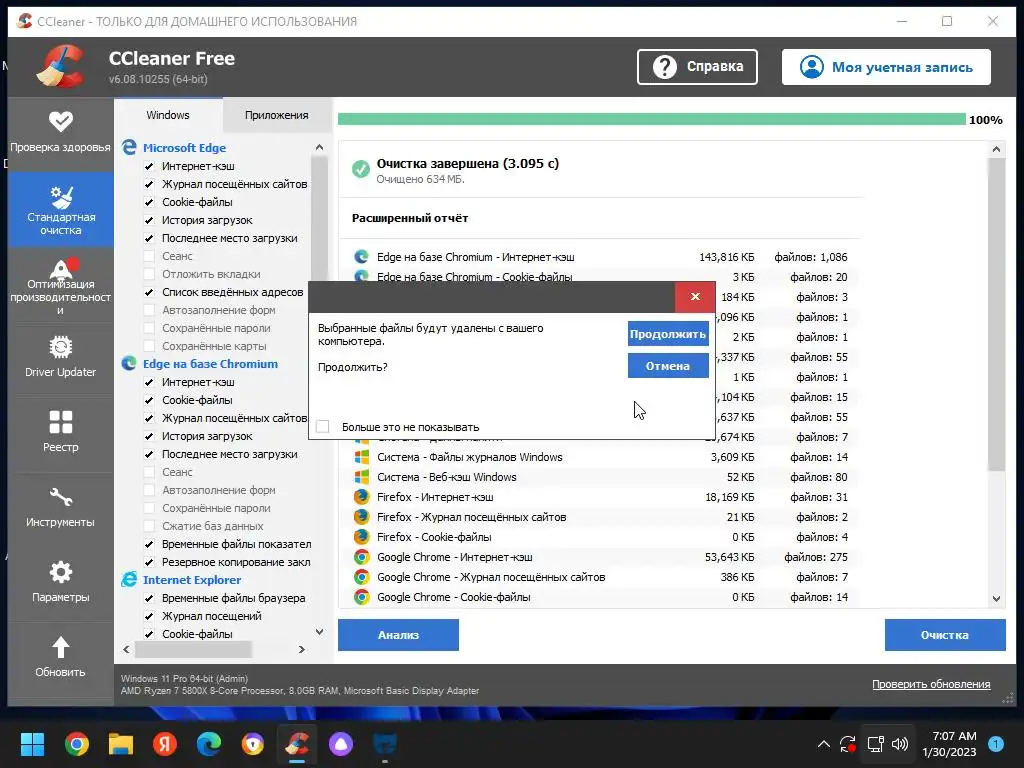Select Стандартная очистка sidebar item
Screen dimensions: 1024x768
click(x=61, y=209)
